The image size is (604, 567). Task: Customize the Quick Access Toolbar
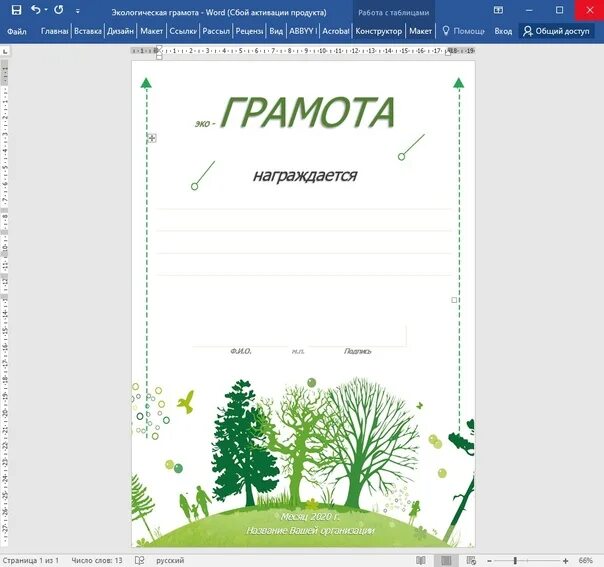(x=78, y=11)
